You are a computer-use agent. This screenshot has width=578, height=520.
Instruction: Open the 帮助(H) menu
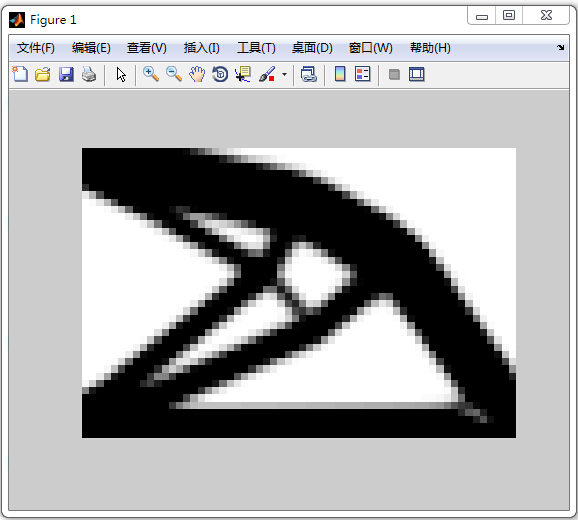coord(430,48)
